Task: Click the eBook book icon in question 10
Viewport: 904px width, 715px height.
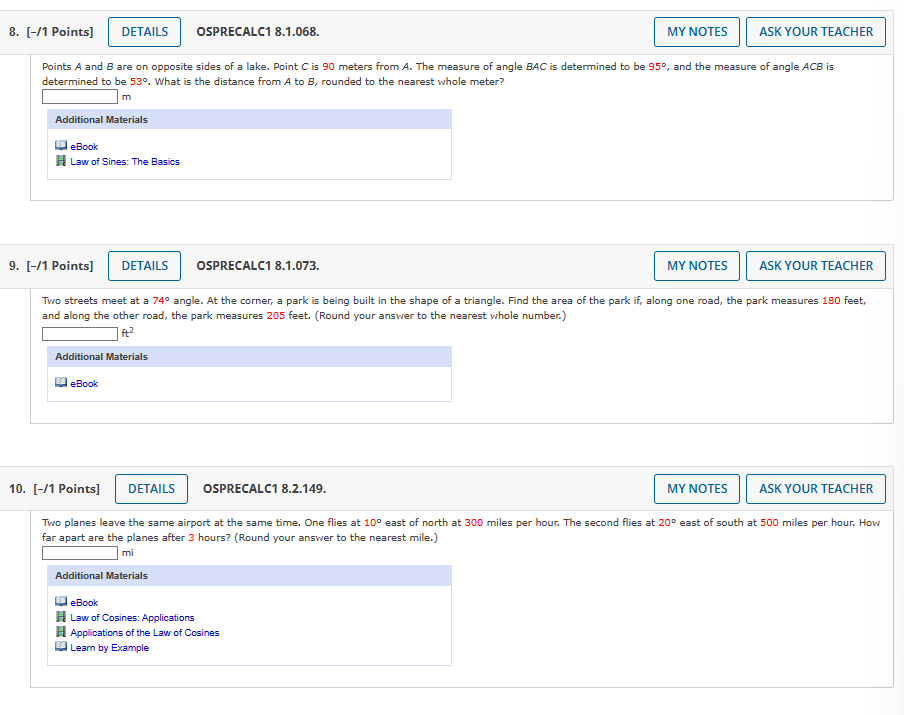Action: pos(61,601)
